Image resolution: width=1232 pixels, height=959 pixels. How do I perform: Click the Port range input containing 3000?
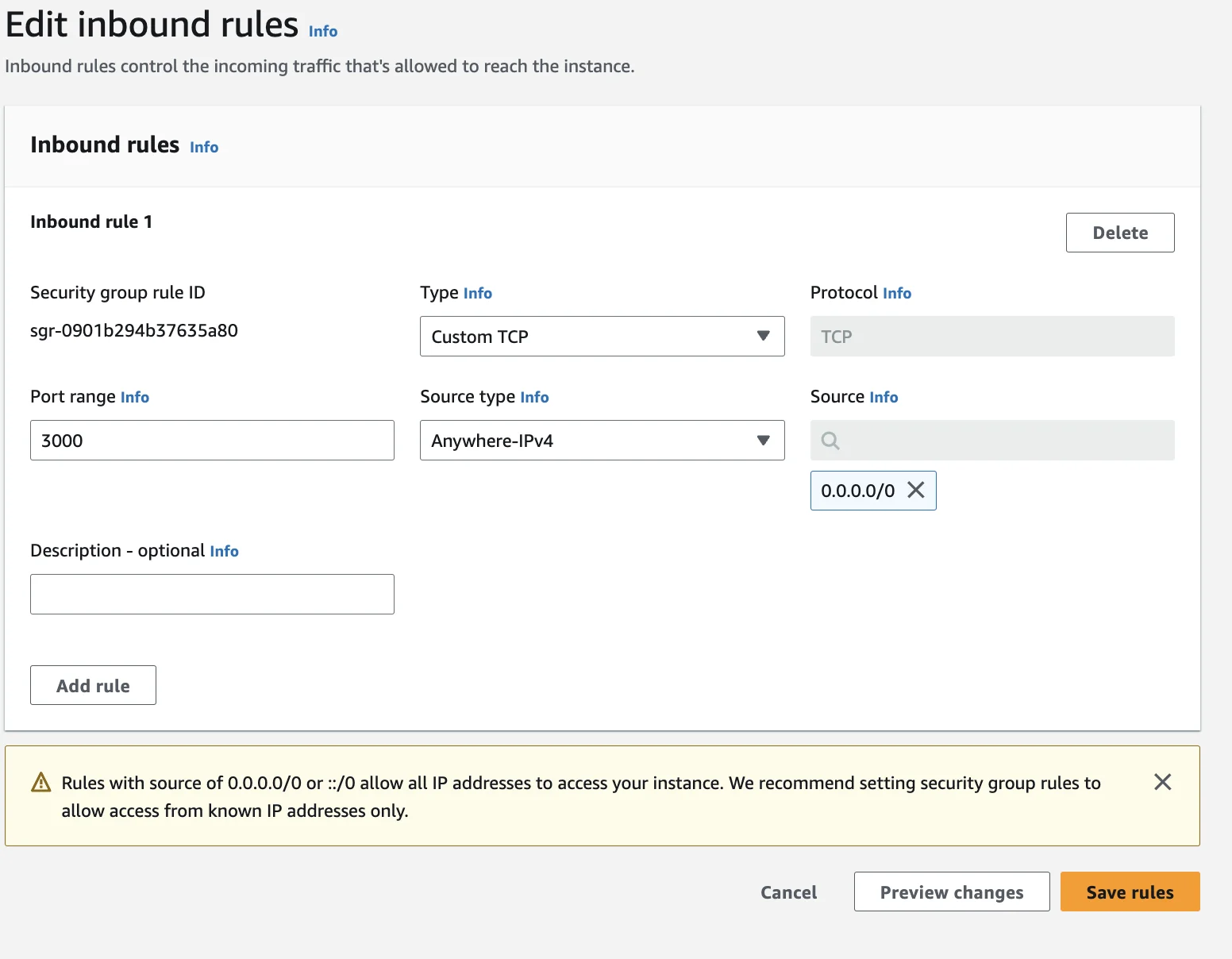tap(211, 440)
